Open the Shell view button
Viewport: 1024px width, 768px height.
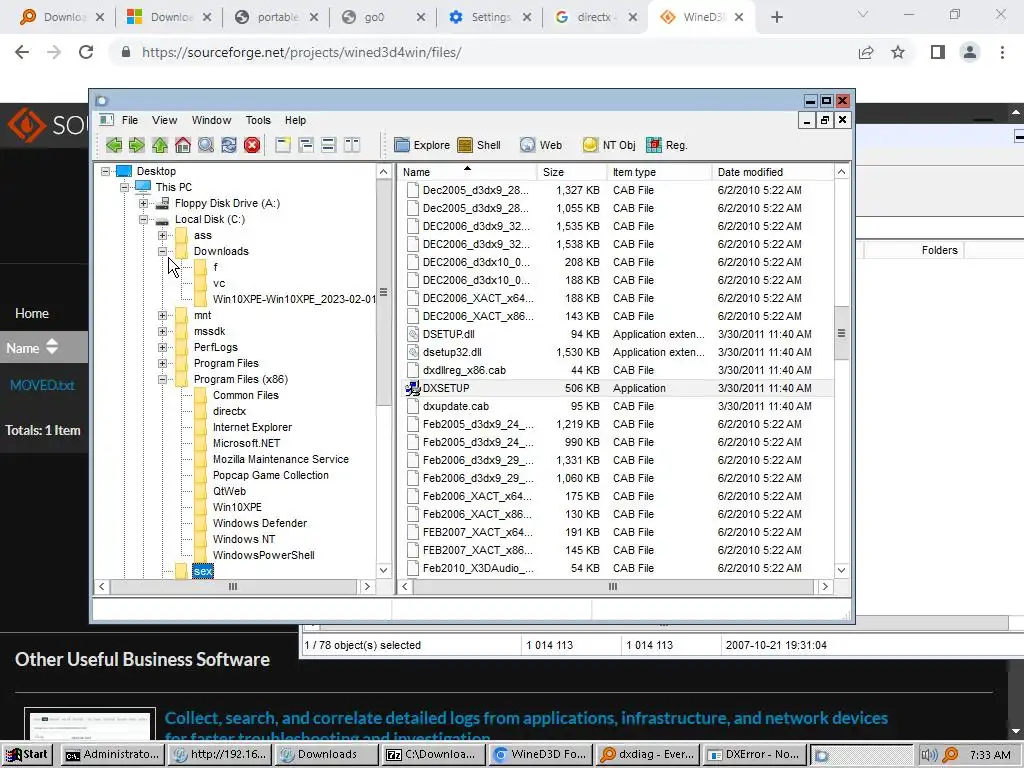(x=479, y=145)
